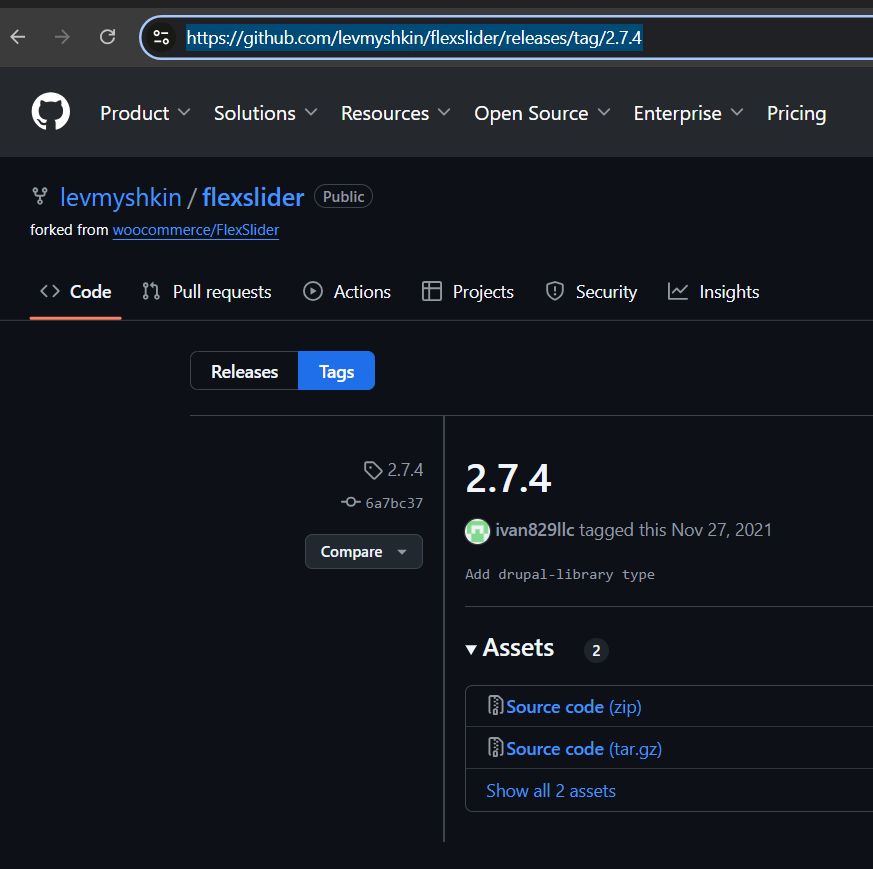The height and width of the screenshot is (869, 873).
Task: Click the tag icon next to 2.7.4
Action: coord(372,470)
